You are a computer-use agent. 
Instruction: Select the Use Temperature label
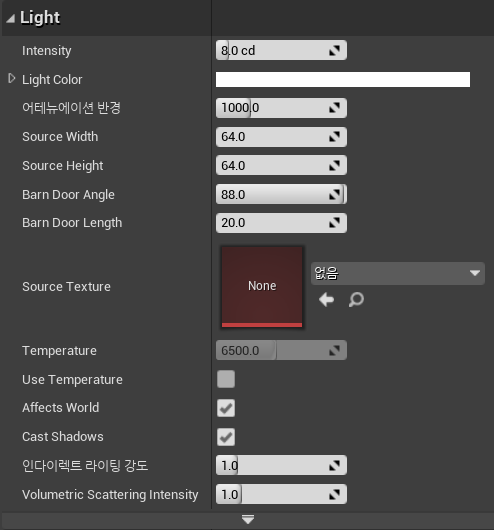tap(72, 380)
